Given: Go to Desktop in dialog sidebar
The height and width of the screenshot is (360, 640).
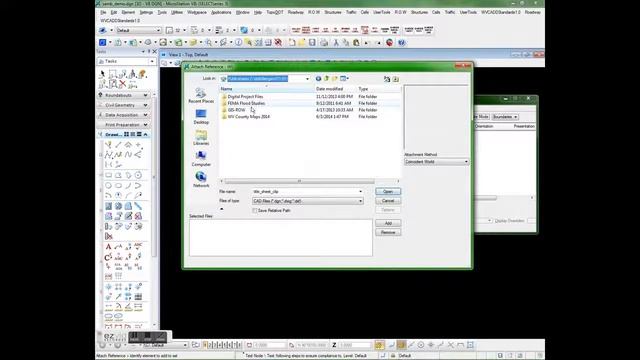Looking at the screenshot, I should point(201,117).
